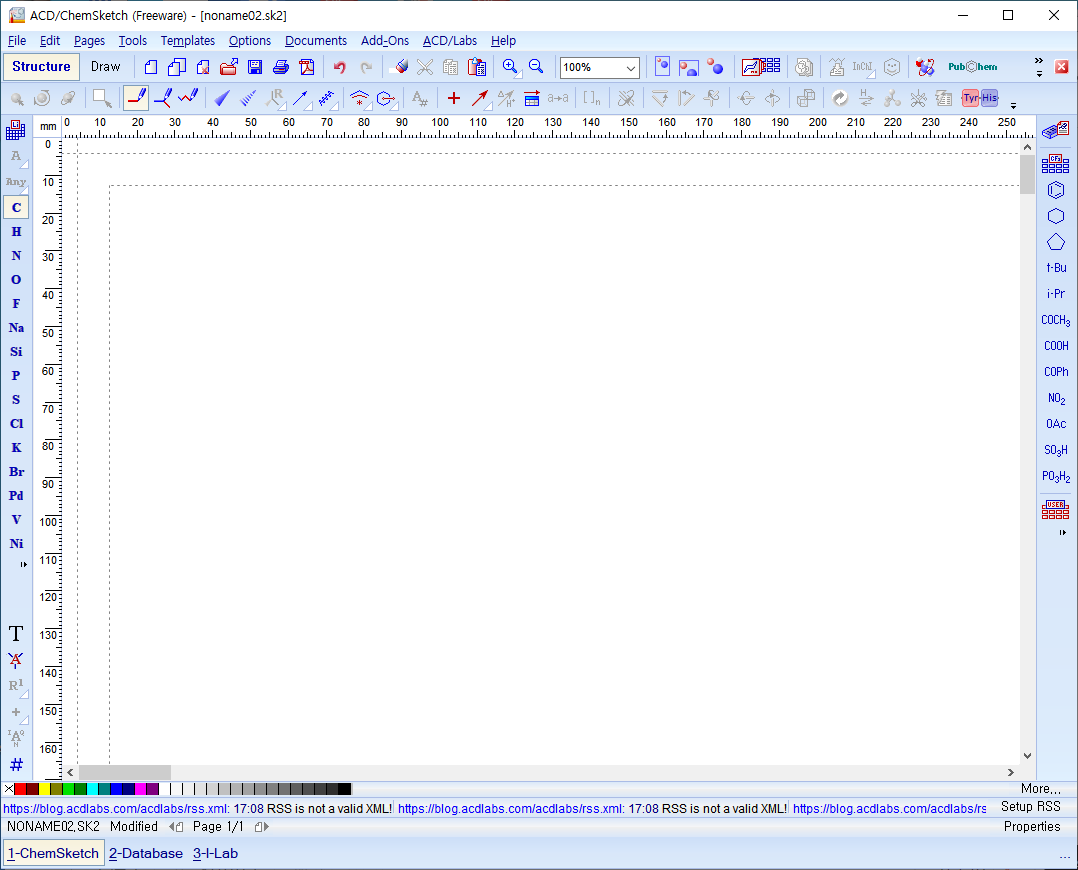The height and width of the screenshot is (870, 1078).
Task: Toggle the Draw Normal bond tool
Action: [135, 98]
